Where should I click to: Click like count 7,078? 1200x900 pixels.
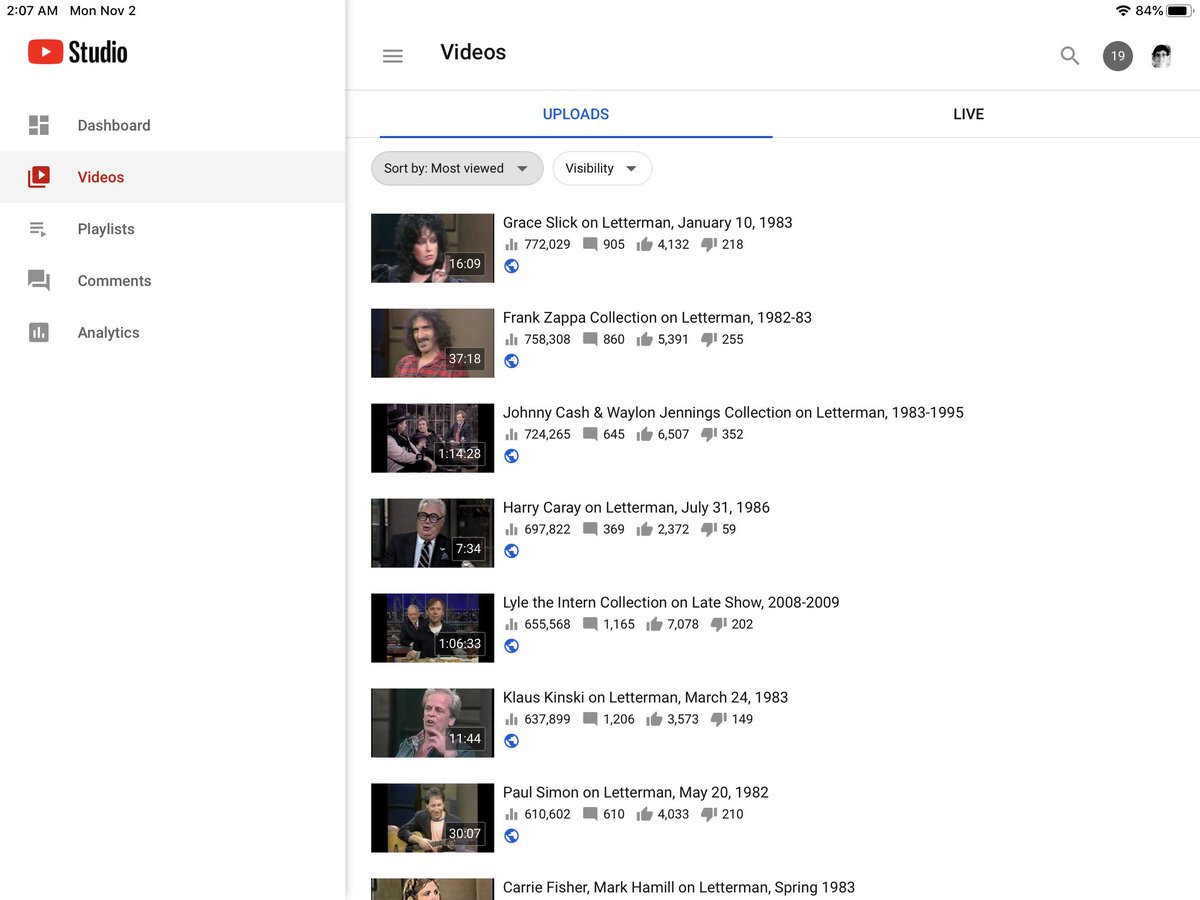(x=683, y=624)
